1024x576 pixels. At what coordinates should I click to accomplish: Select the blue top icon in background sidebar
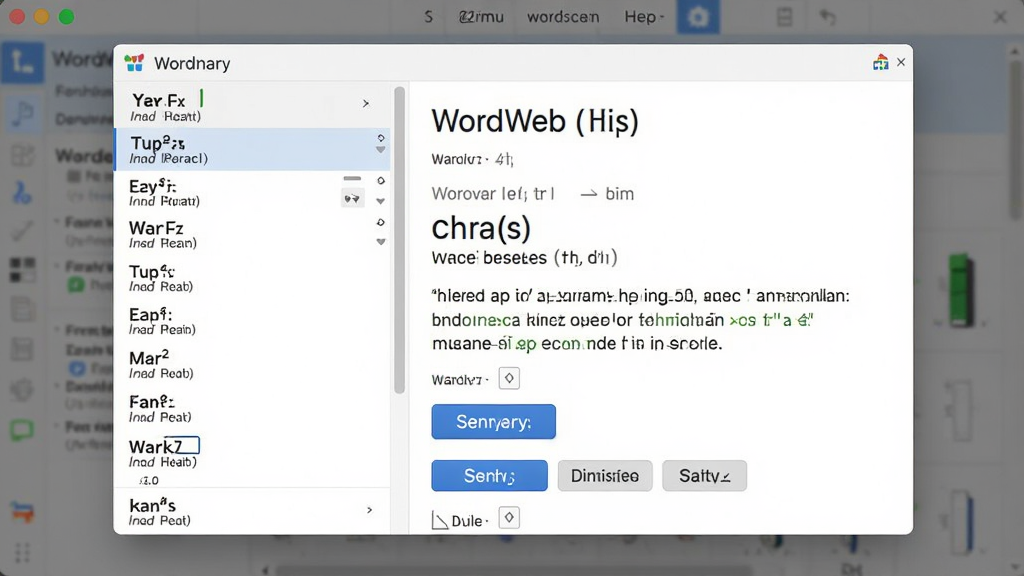[x=22, y=62]
